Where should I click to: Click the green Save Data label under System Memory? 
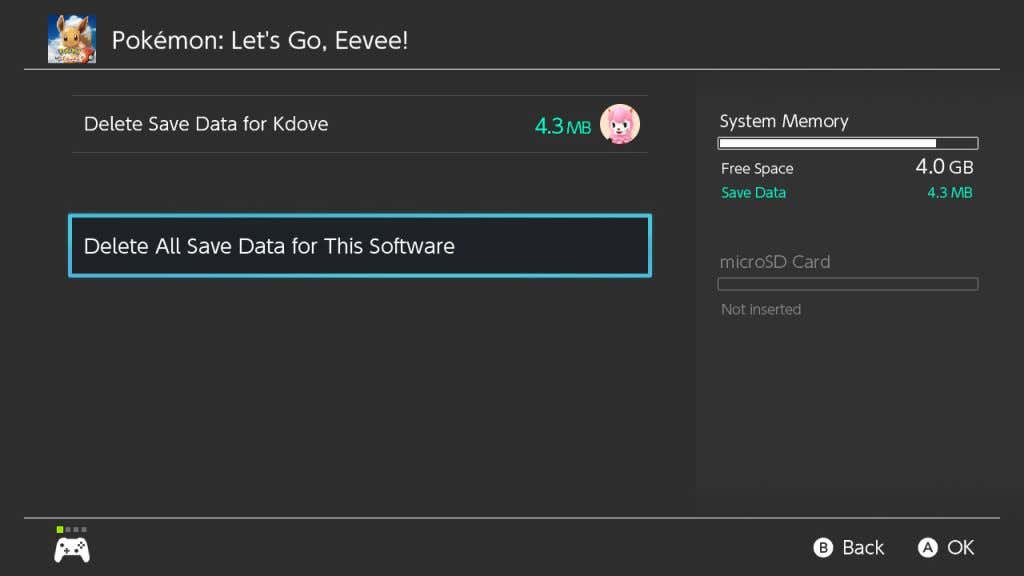coord(753,193)
